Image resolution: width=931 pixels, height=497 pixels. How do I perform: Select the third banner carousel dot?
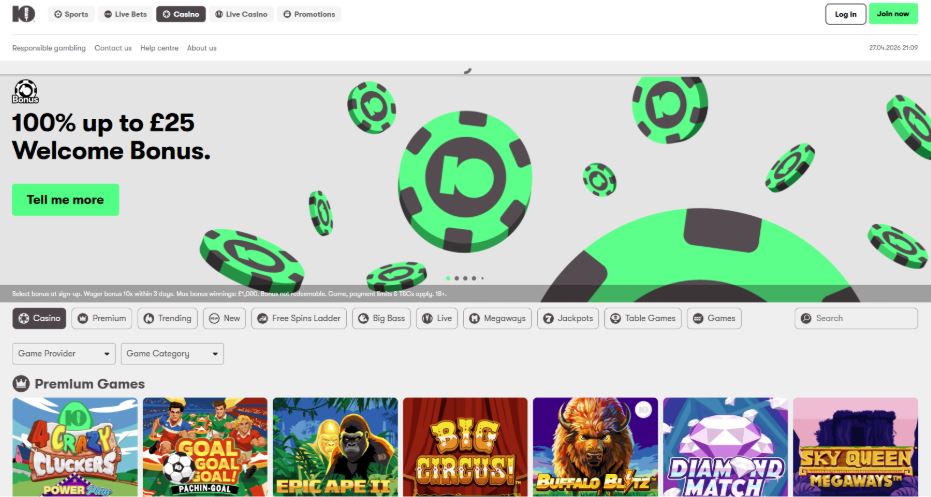tap(465, 278)
